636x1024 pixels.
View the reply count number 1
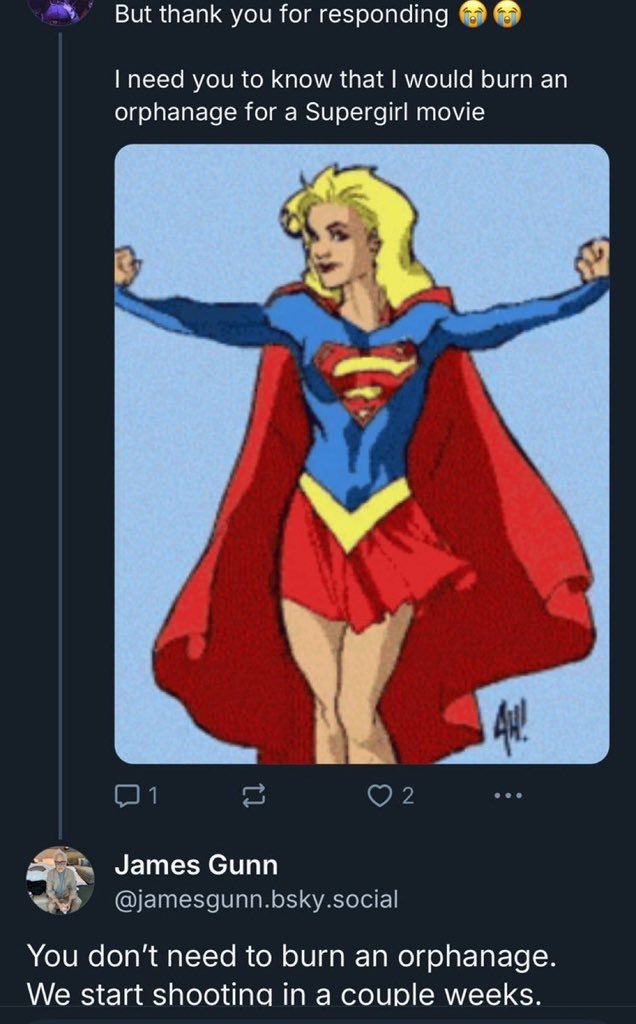pos(152,795)
